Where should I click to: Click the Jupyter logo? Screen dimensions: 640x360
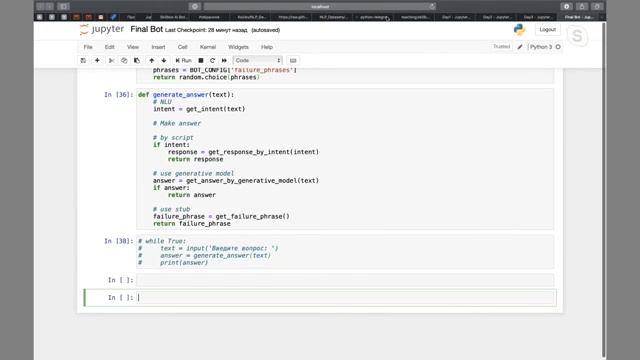(x=102, y=29)
